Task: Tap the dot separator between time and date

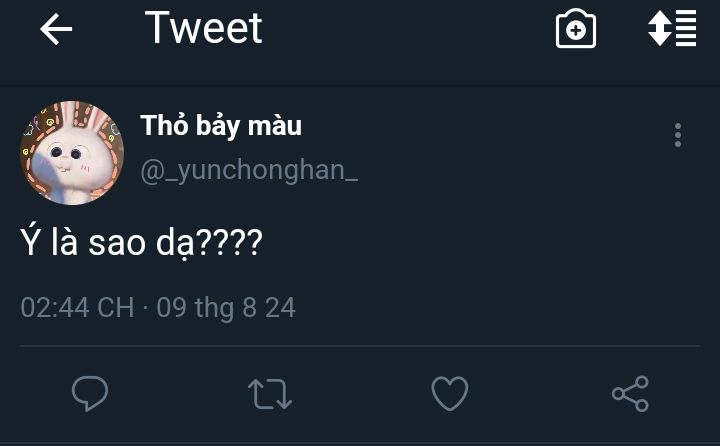Action: (x=145, y=307)
